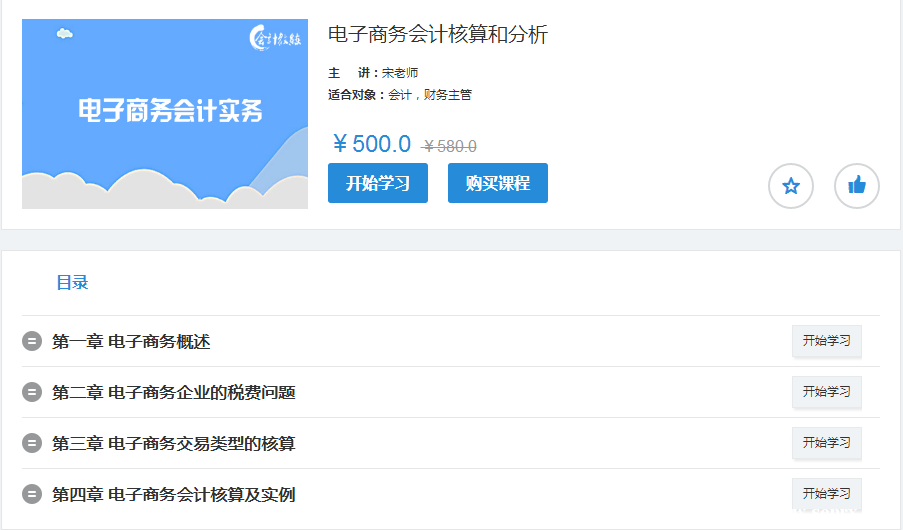Click the star favorite icon
This screenshot has width=903, height=530.
[x=790, y=186]
